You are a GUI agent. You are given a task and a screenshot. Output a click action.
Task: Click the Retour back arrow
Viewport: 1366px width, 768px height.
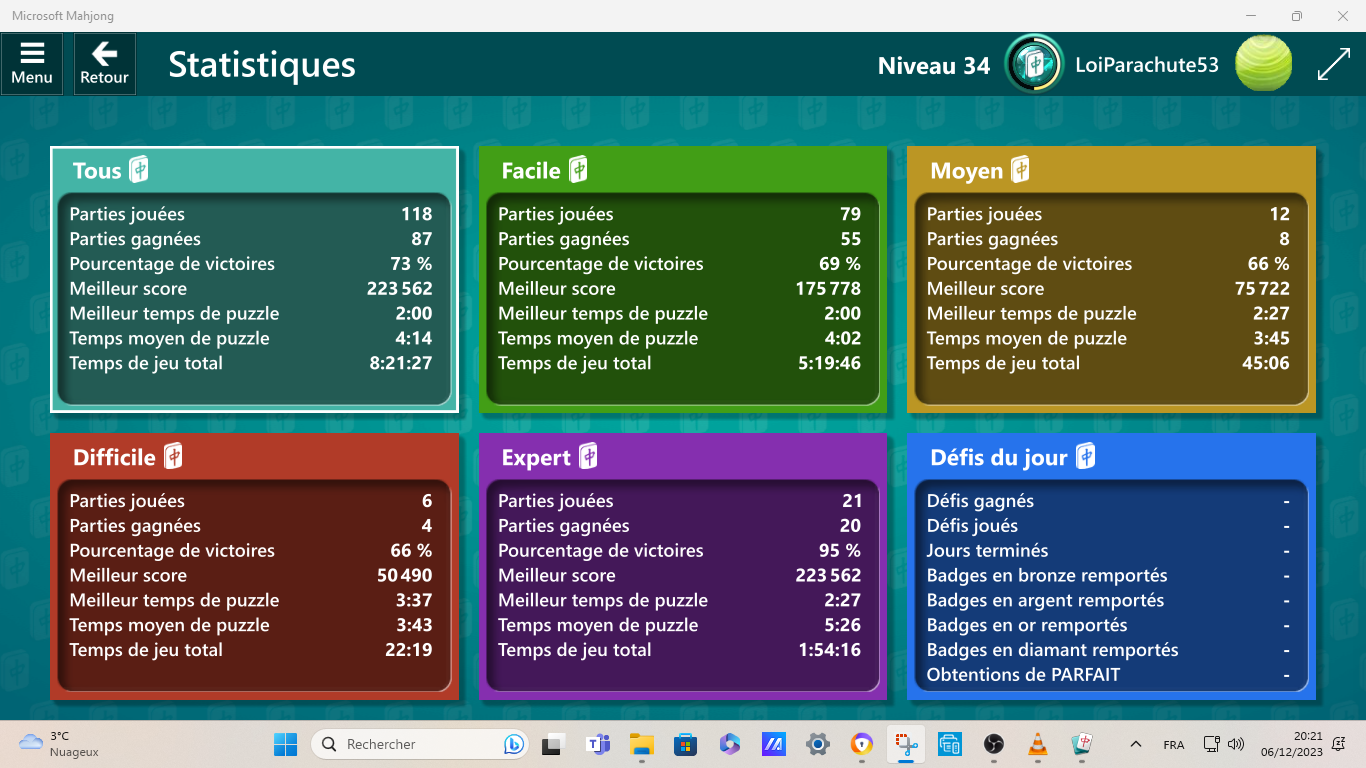pyautogui.click(x=105, y=64)
